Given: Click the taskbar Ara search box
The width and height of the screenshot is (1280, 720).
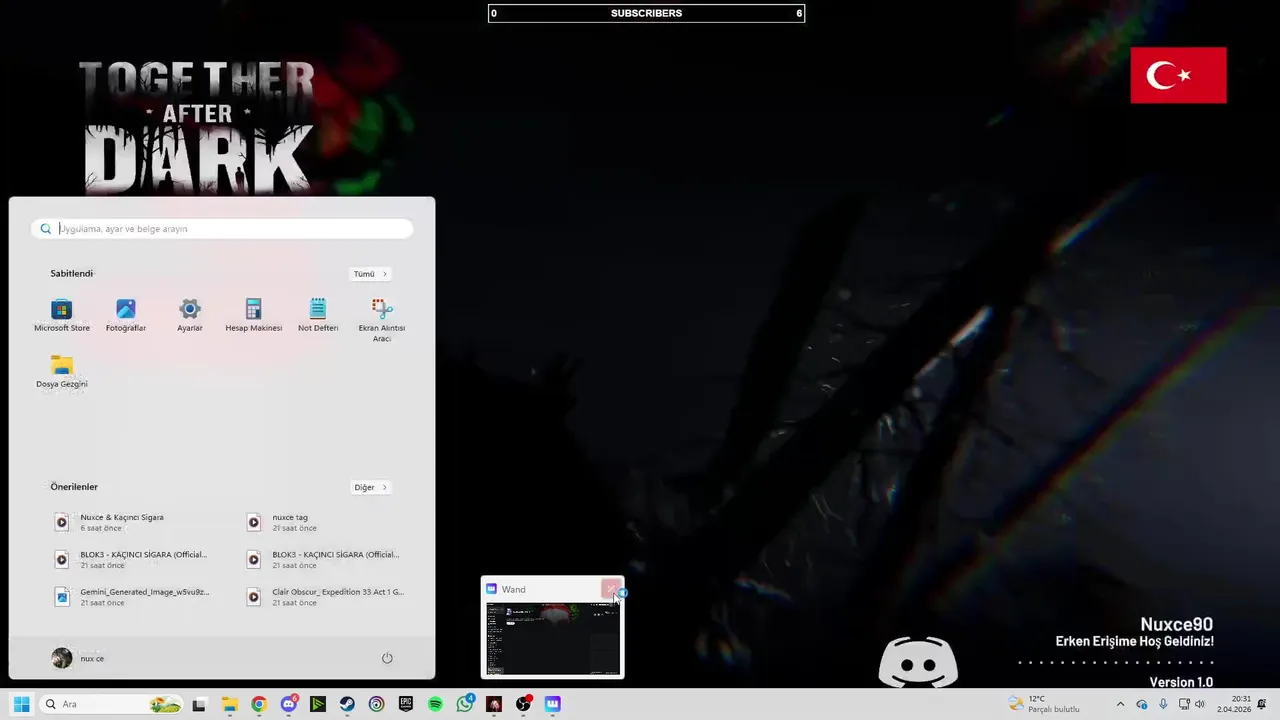Looking at the screenshot, I should pos(112,704).
